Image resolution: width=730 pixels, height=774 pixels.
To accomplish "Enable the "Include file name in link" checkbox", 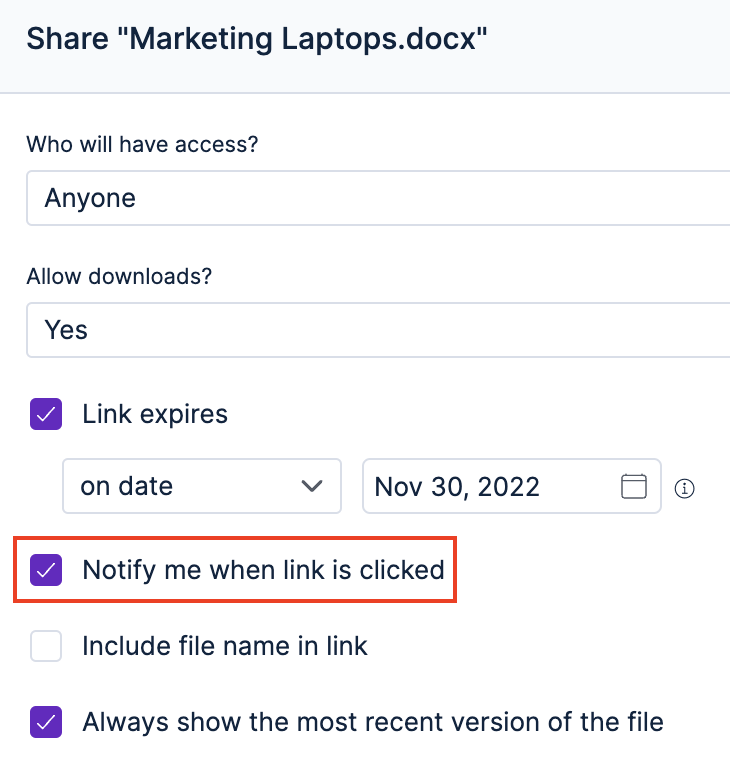I will [46, 647].
